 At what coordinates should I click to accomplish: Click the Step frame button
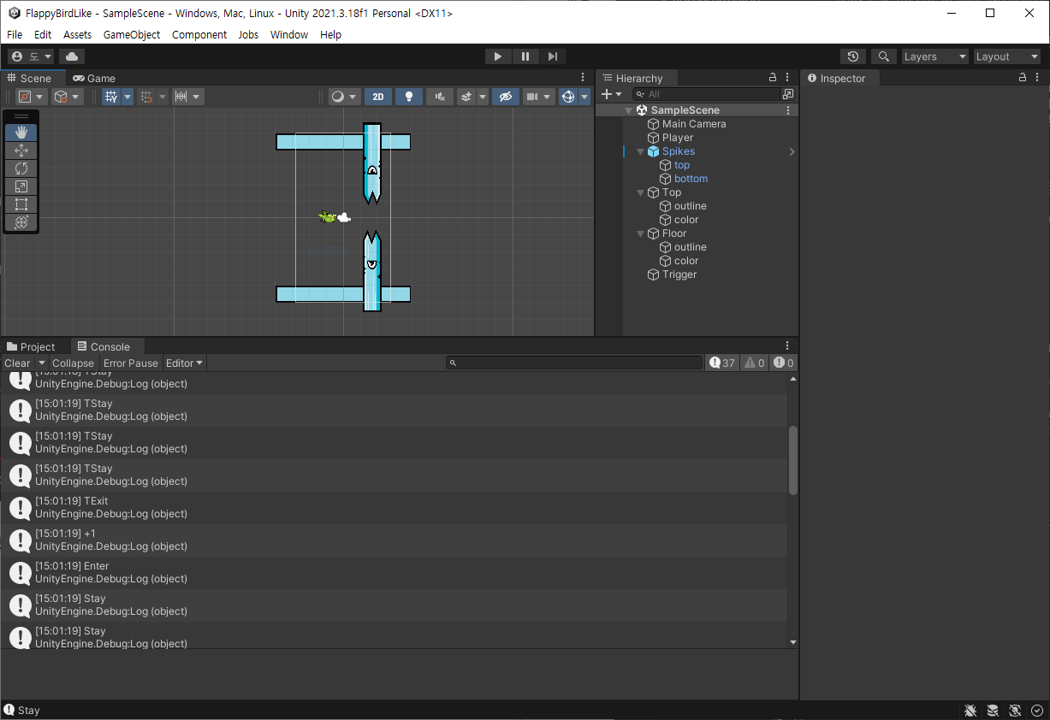[x=552, y=56]
